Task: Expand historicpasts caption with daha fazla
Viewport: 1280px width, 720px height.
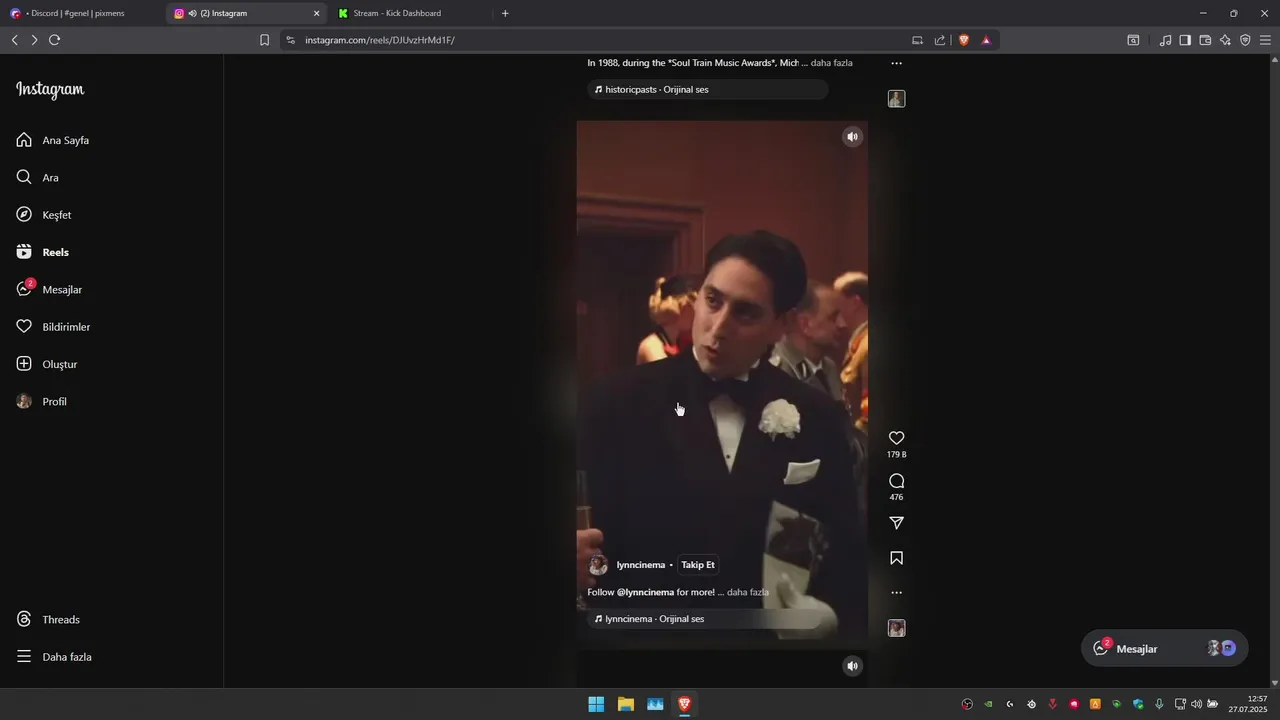Action: coord(832,63)
